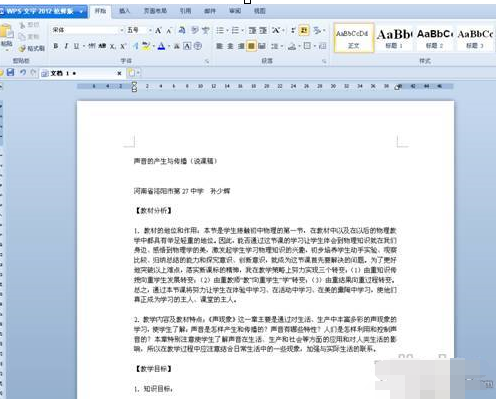Image resolution: width=496 pixels, height=399 pixels.
Task: Click the sort icon in paragraph group
Action: pyautogui.click(x=293, y=31)
